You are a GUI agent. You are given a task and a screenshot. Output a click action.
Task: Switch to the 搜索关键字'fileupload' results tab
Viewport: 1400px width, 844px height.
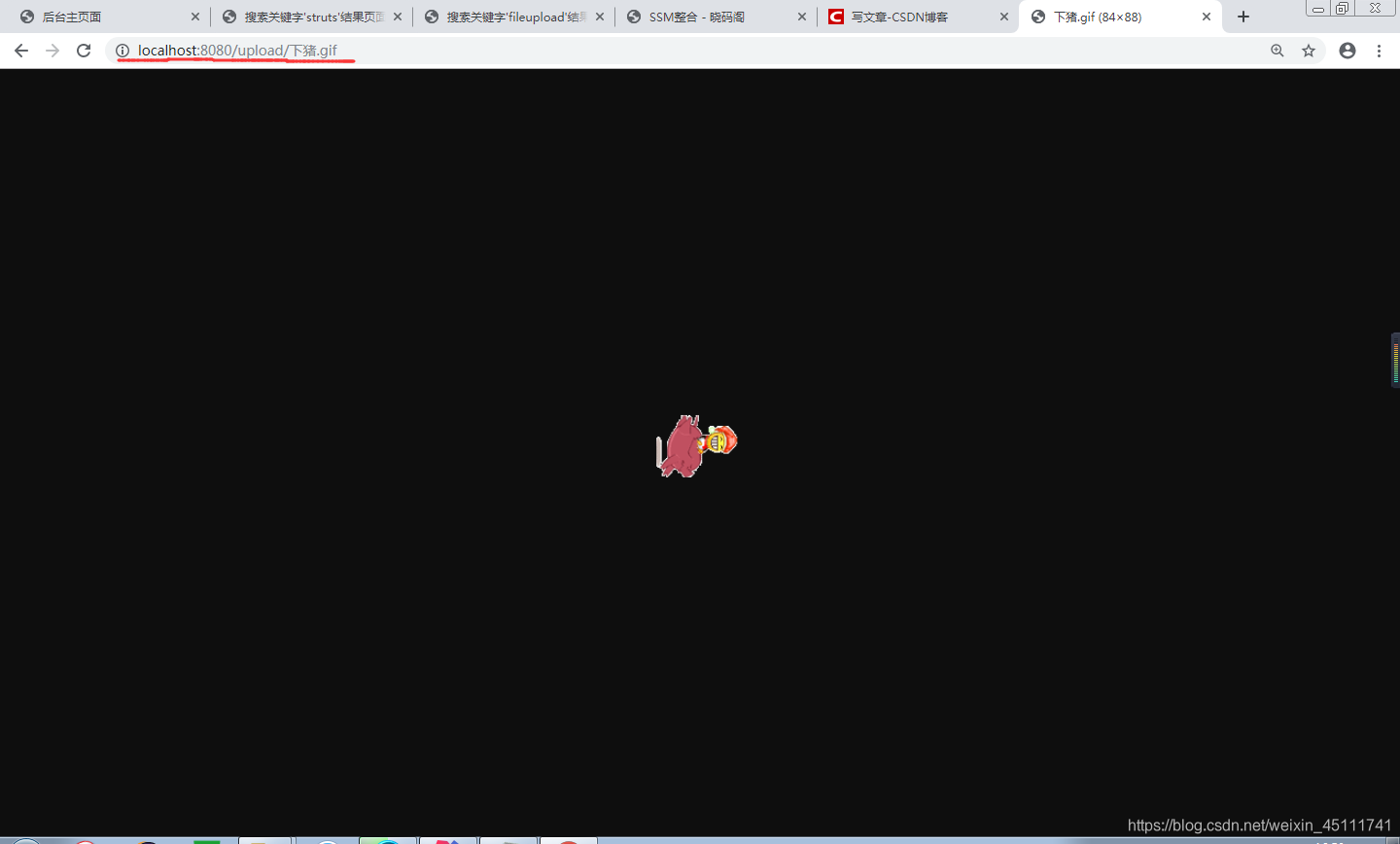(x=513, y=17)
